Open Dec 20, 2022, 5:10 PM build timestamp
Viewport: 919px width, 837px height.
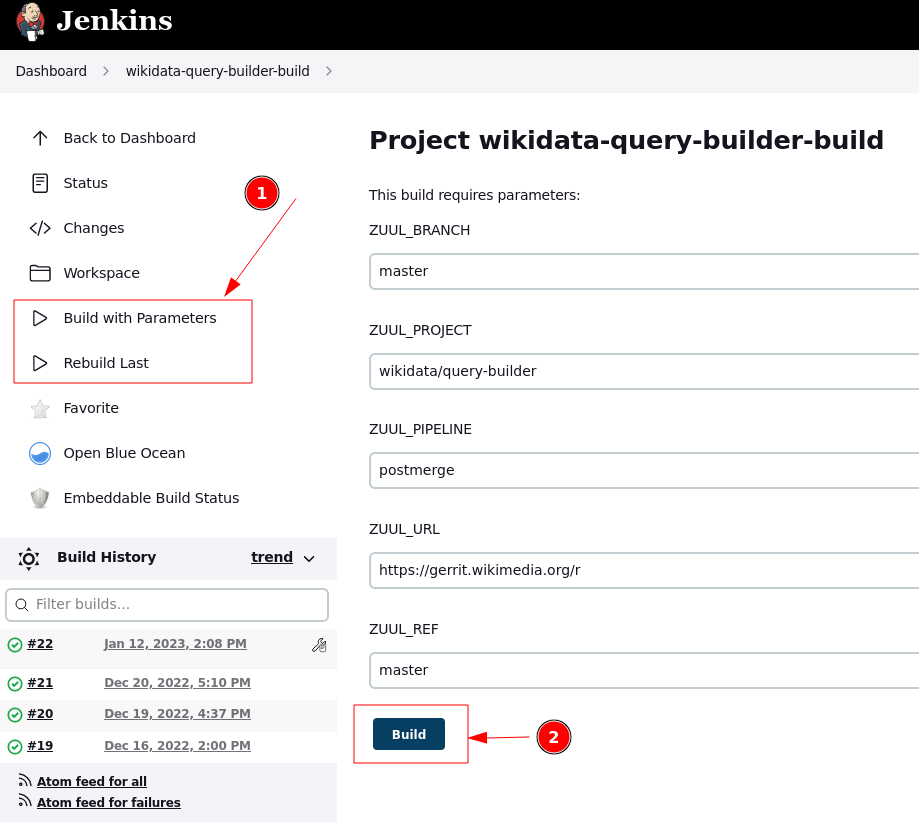(x=177, y=683)
